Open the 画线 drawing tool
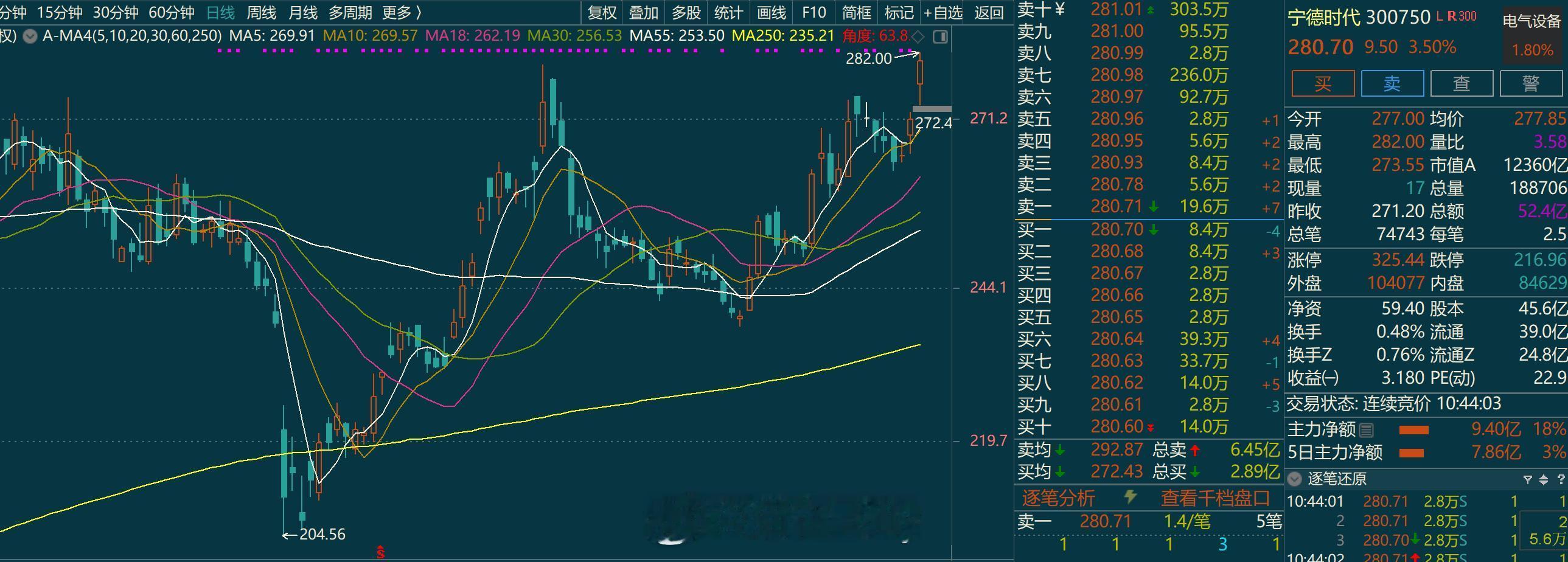This screenshot has width=1568, height=562. point(771,12)
